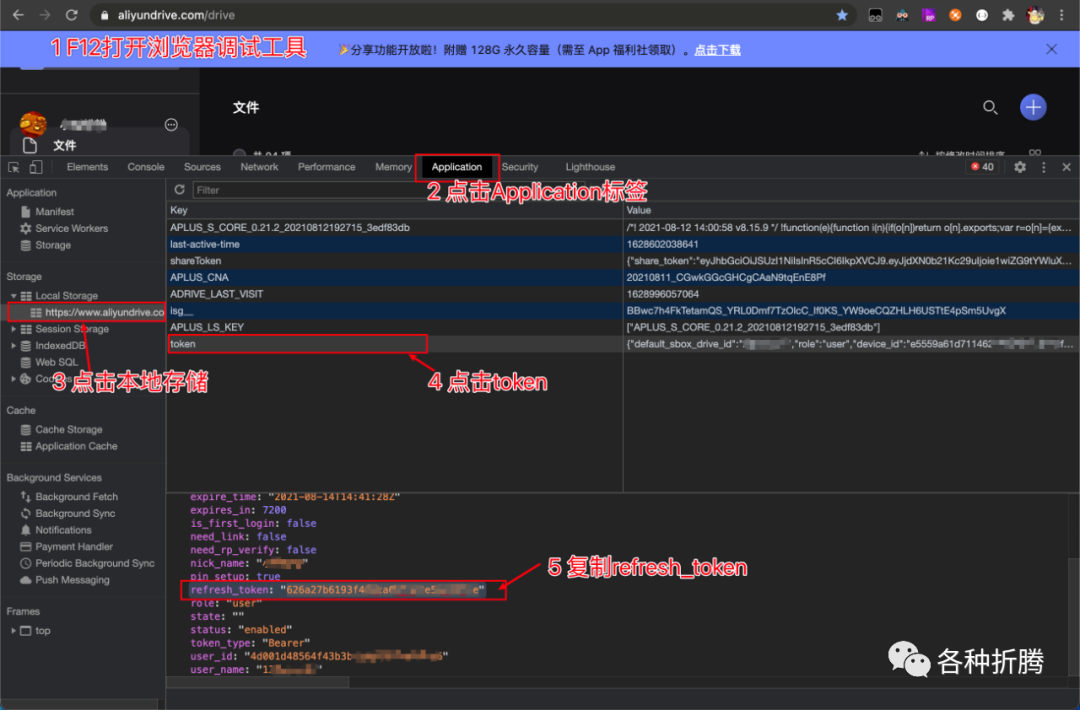Image resolution: width=1080 pixels, height=710 pixels.
Task: Select Periodic Background Sync
Action: [95, 563]
